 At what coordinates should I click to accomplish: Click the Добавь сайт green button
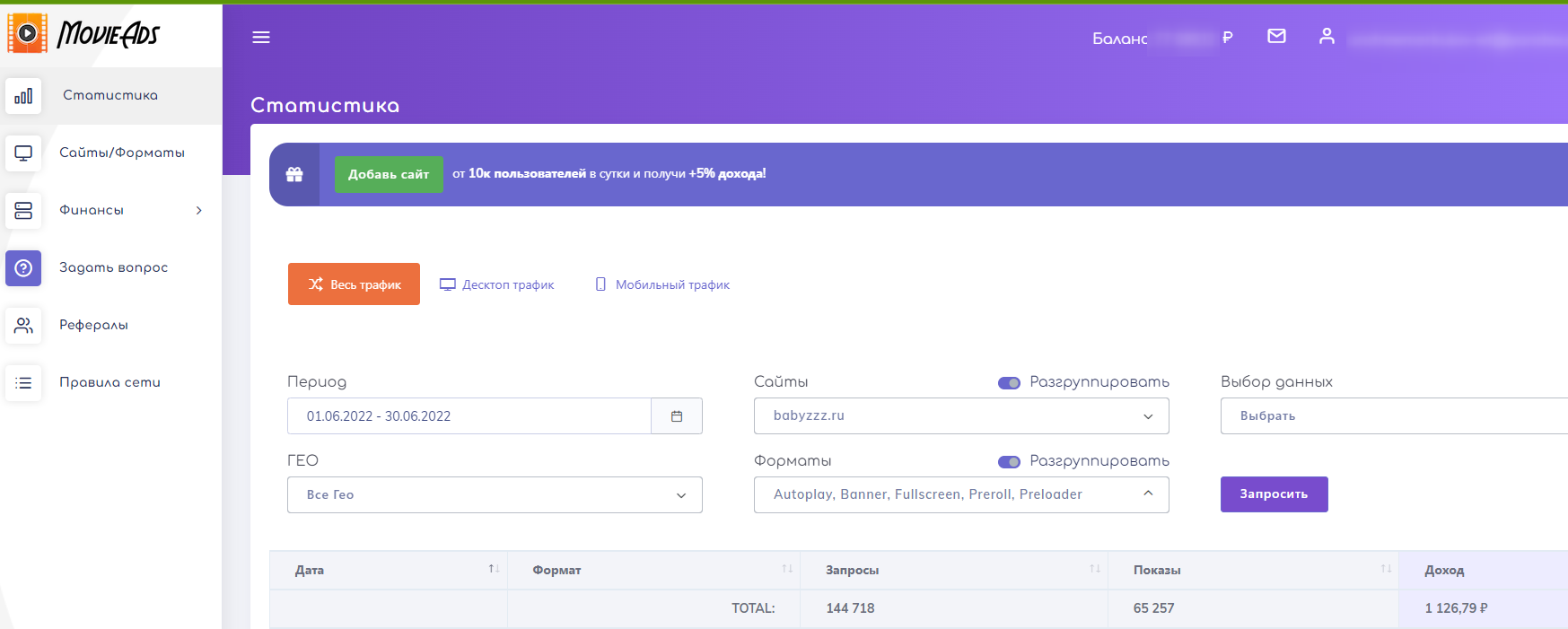(x=389, y=174)
